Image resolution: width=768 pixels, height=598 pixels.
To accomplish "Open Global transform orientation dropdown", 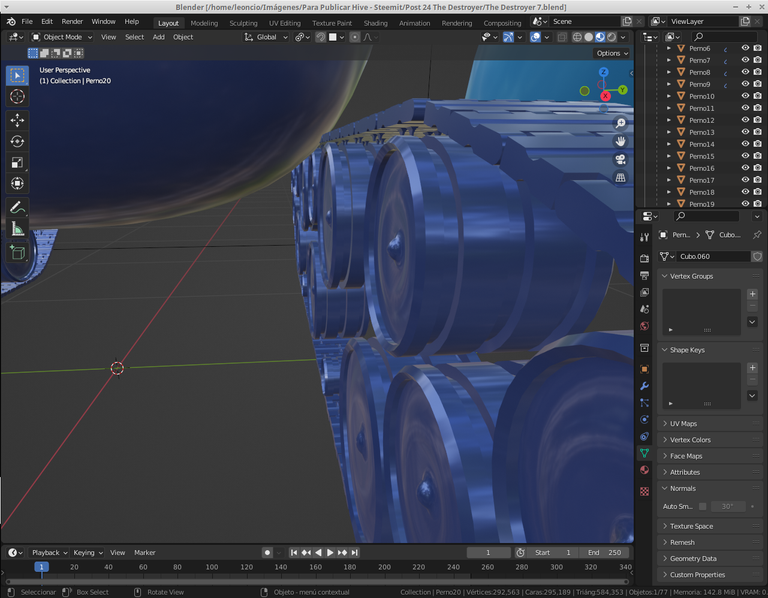I will pos(266,37).
